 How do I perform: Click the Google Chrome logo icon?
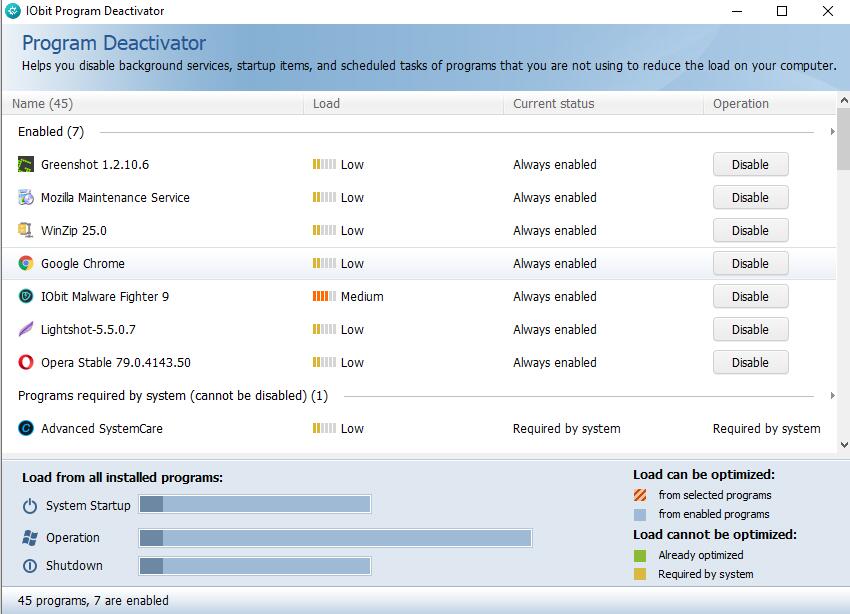pyautogui.click(x=25, y=263)
